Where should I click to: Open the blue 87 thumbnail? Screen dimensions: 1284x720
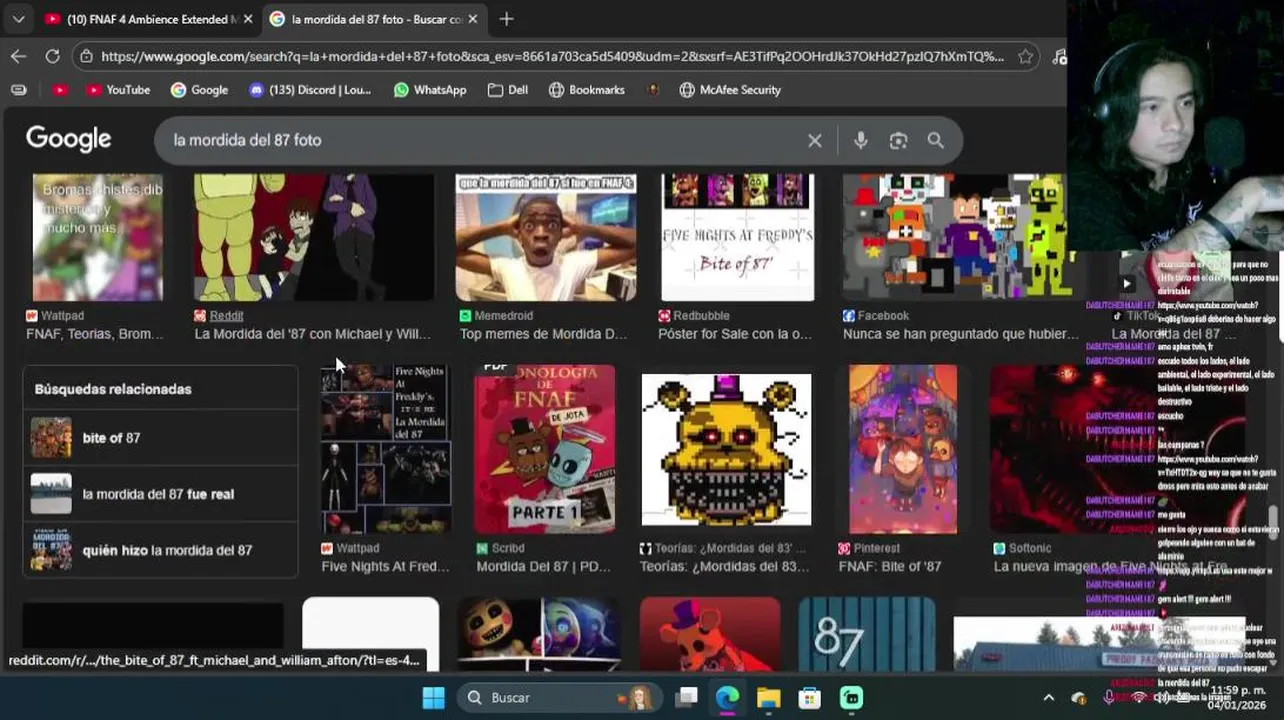867,634
